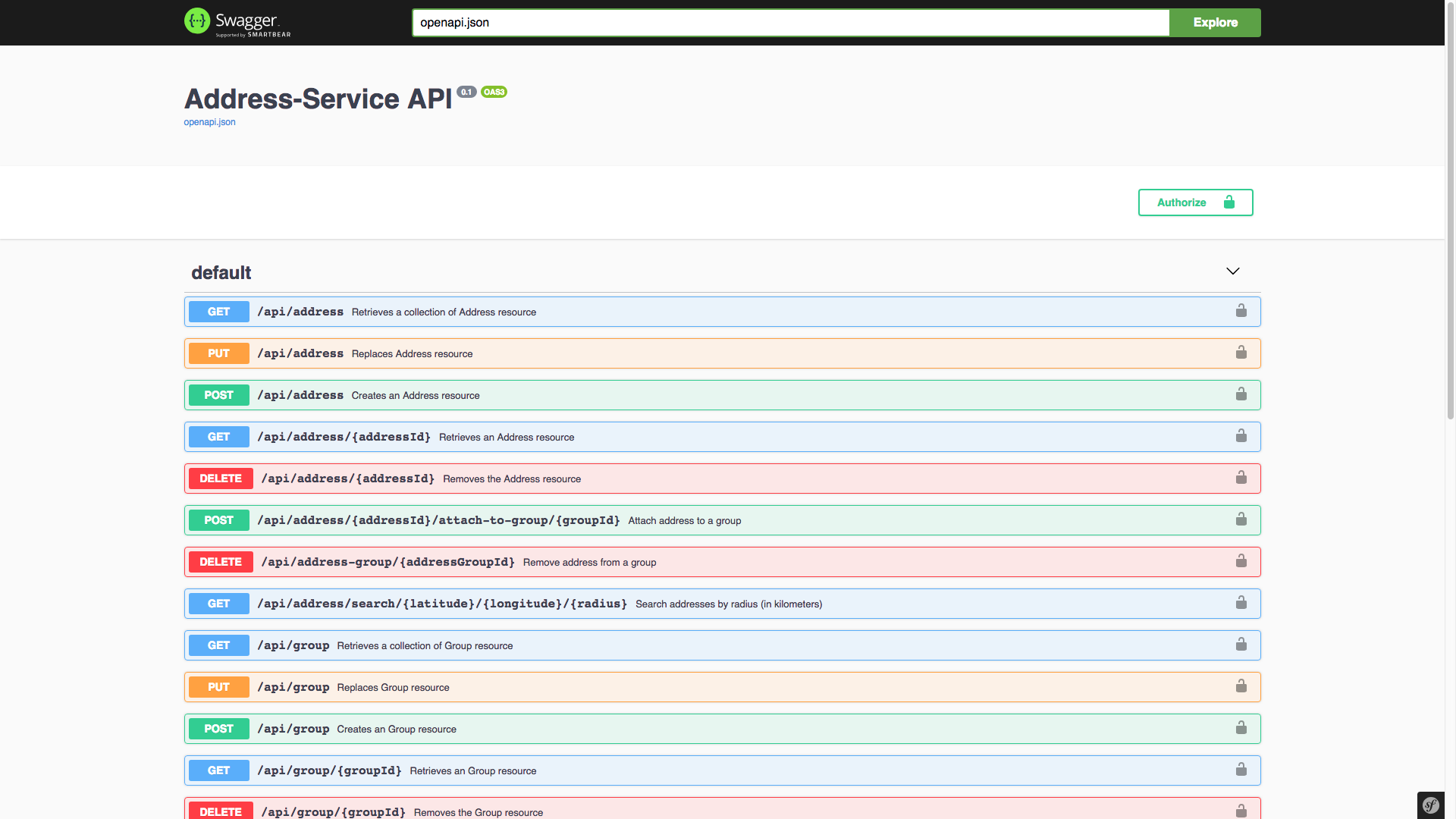This screenshot has height=819, width=1456.
Task: Click the lock icon on POST /api/address row
Action: pos(1241,394)
